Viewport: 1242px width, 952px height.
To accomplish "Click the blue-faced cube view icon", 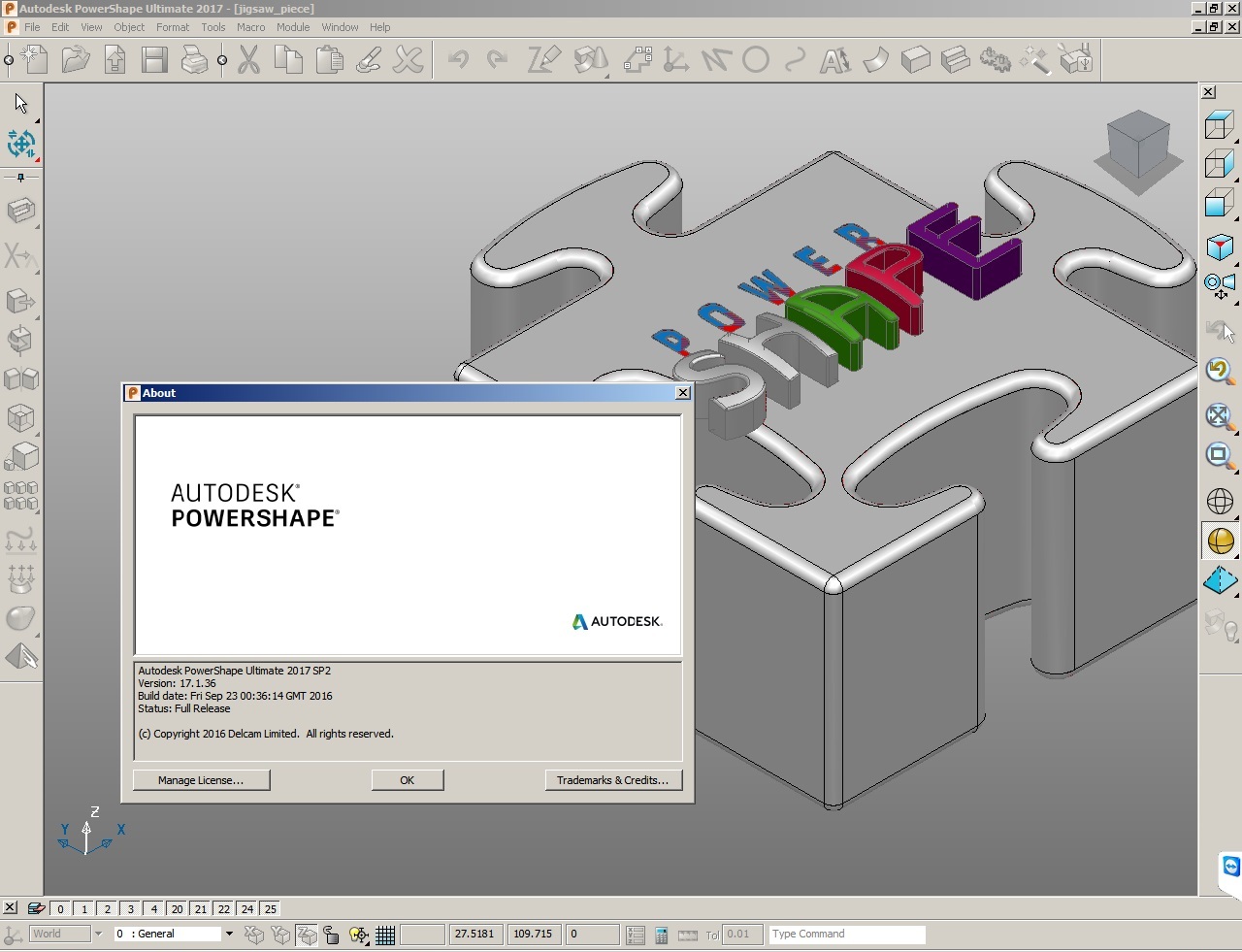I will pos(1219,205).
